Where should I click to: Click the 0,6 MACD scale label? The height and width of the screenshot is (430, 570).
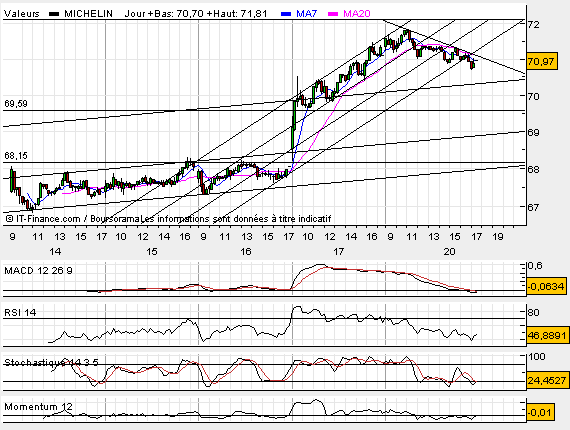535,266
